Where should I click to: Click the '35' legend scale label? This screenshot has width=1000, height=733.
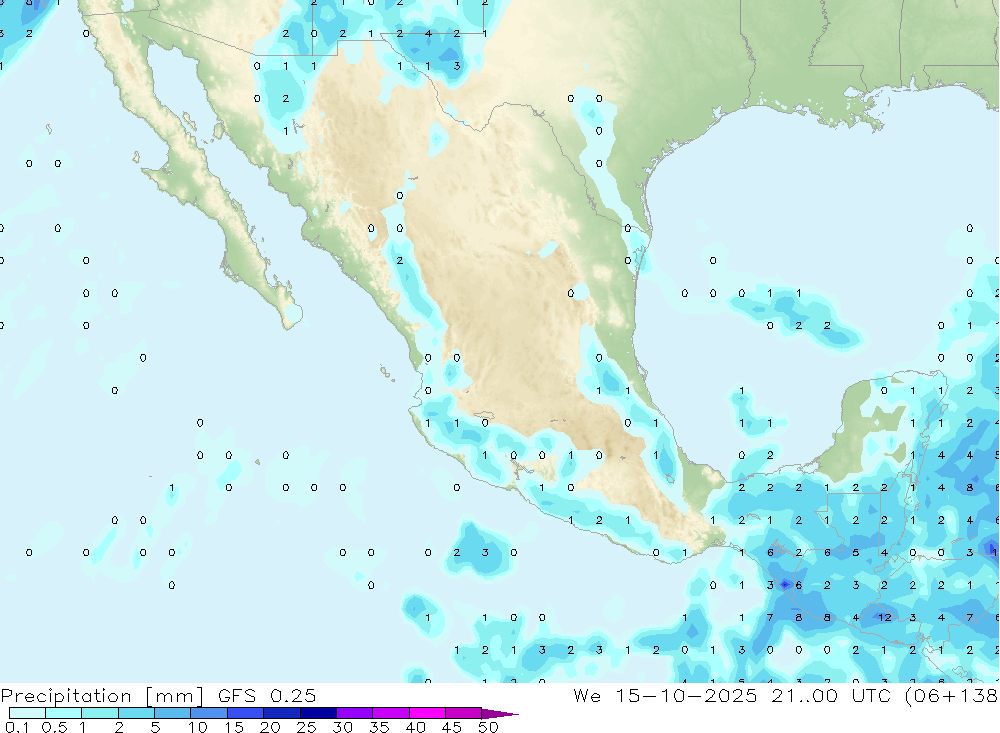coord(379,727)
